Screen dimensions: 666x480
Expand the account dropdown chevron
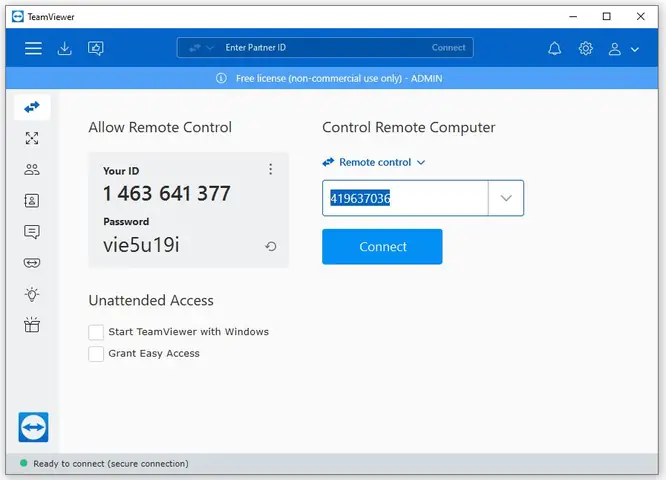pos(635,49)
